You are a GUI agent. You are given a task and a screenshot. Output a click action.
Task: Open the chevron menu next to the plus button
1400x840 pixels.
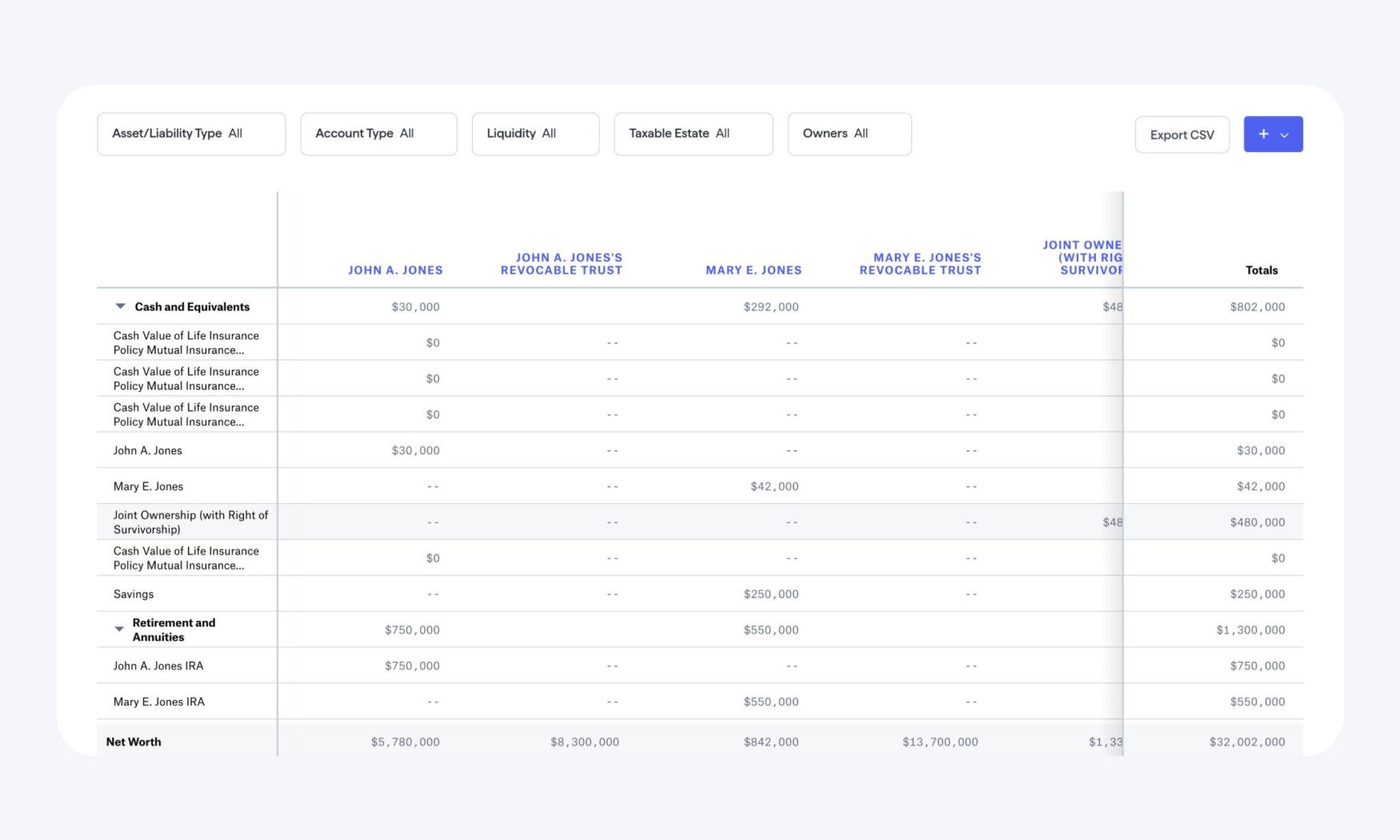pos(1285,134)
